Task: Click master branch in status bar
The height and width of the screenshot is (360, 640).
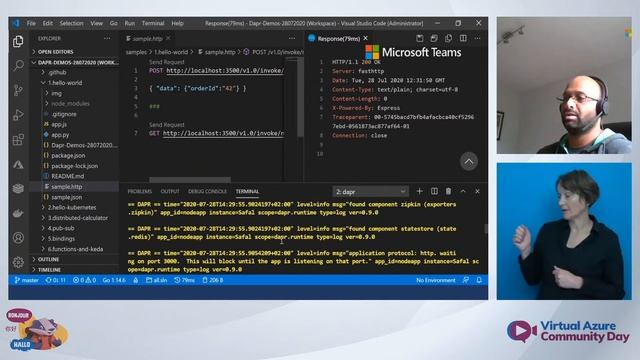Action: (x=27, y=280)
